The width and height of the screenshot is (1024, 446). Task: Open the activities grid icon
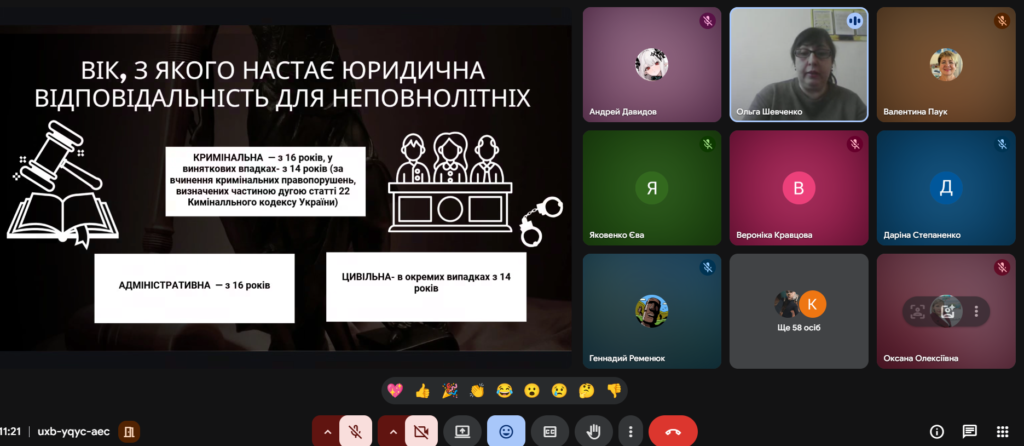tap(1001, 431)
